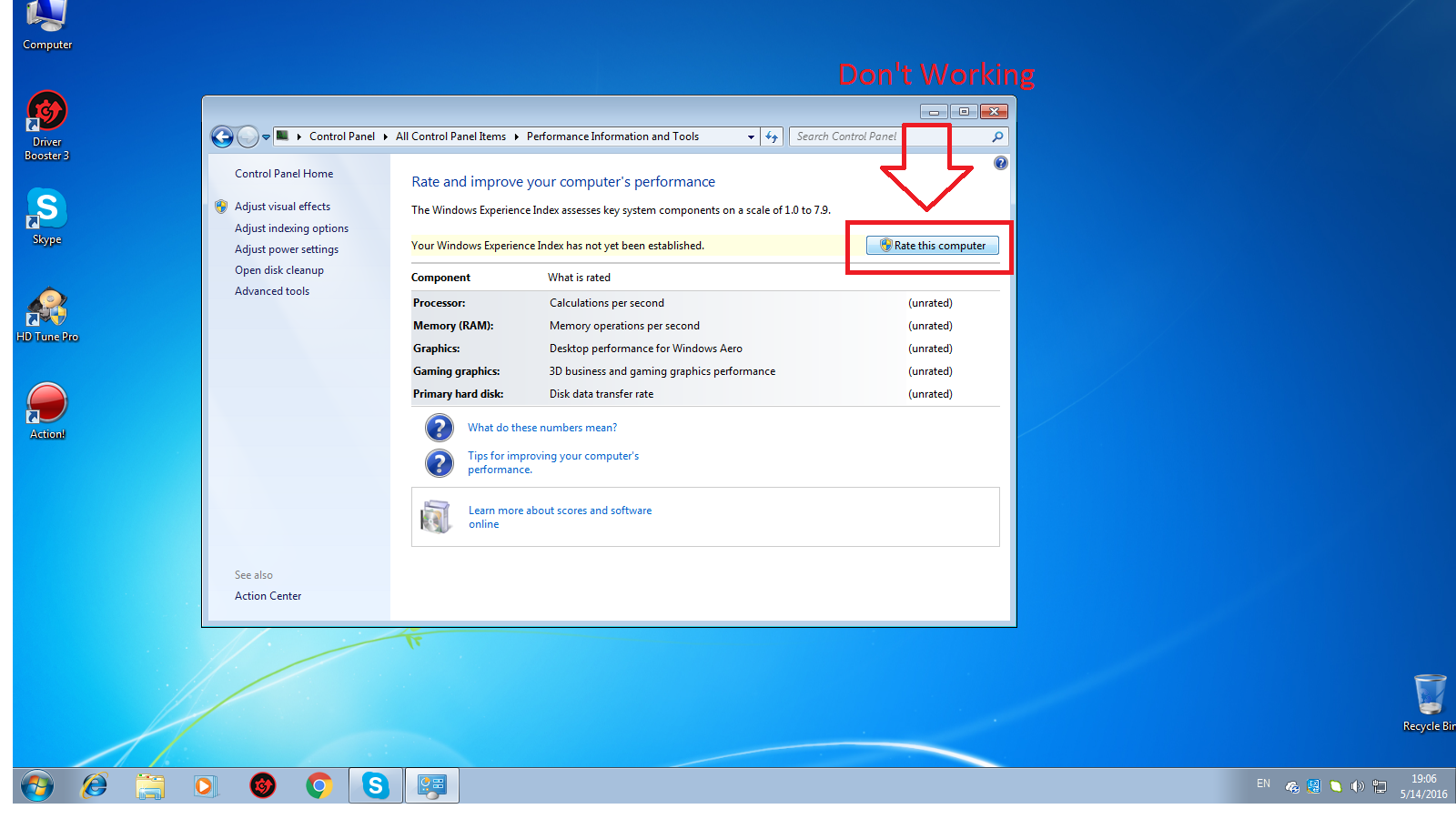This screenshot has width=1456, height=819.
Task: Select All Control Panel Items breadcrumb
Action: 450,136
